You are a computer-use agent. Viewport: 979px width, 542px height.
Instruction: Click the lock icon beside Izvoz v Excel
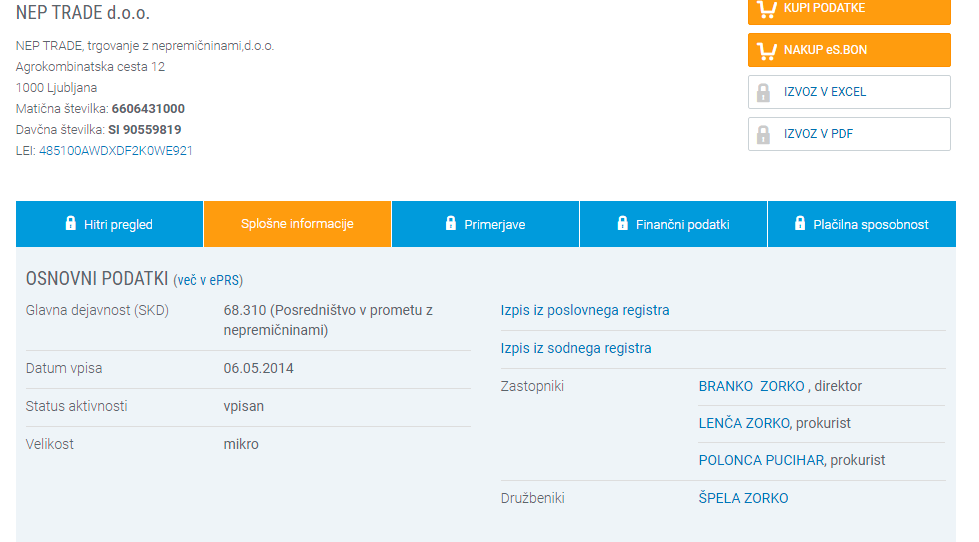coord(764,92)
